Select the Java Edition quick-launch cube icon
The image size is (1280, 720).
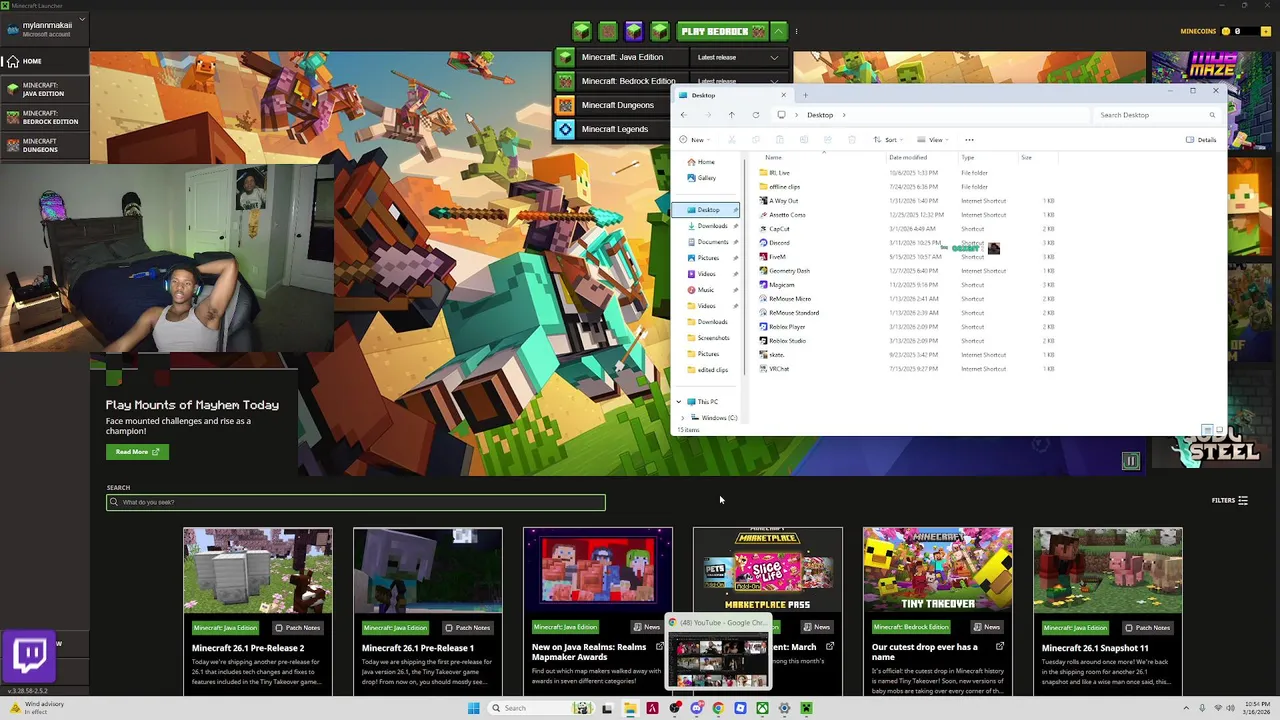tap(582, 32)
